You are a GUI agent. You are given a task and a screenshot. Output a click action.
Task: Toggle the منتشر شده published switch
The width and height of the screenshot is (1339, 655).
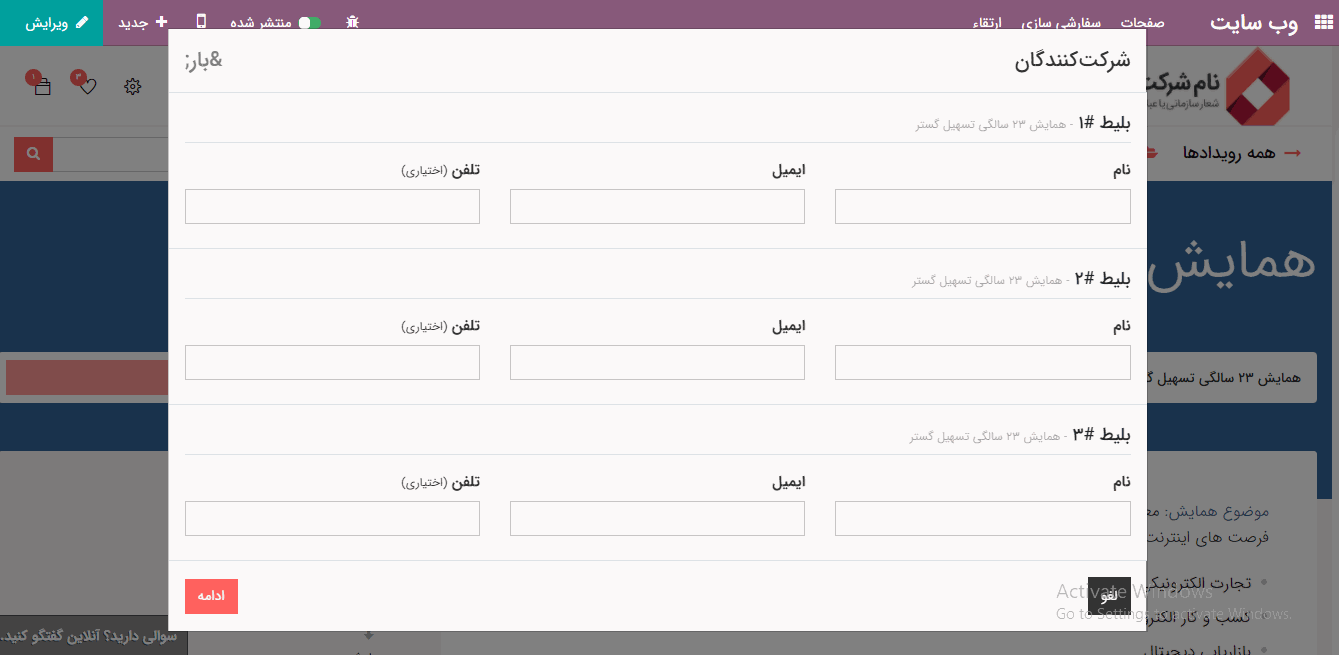point(310,22)
